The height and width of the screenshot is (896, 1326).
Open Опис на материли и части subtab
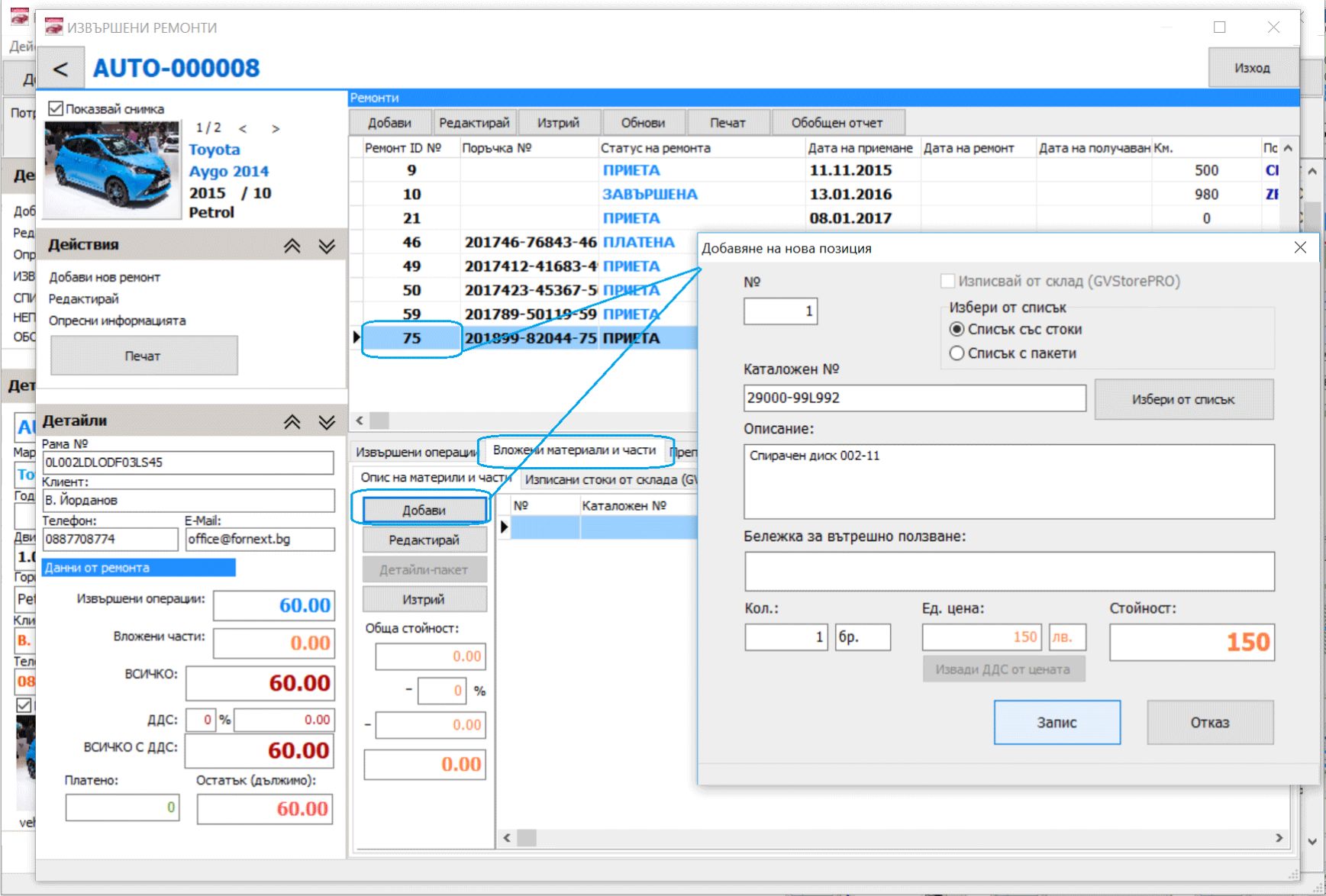pyautogui.click(x=435, y=478)
